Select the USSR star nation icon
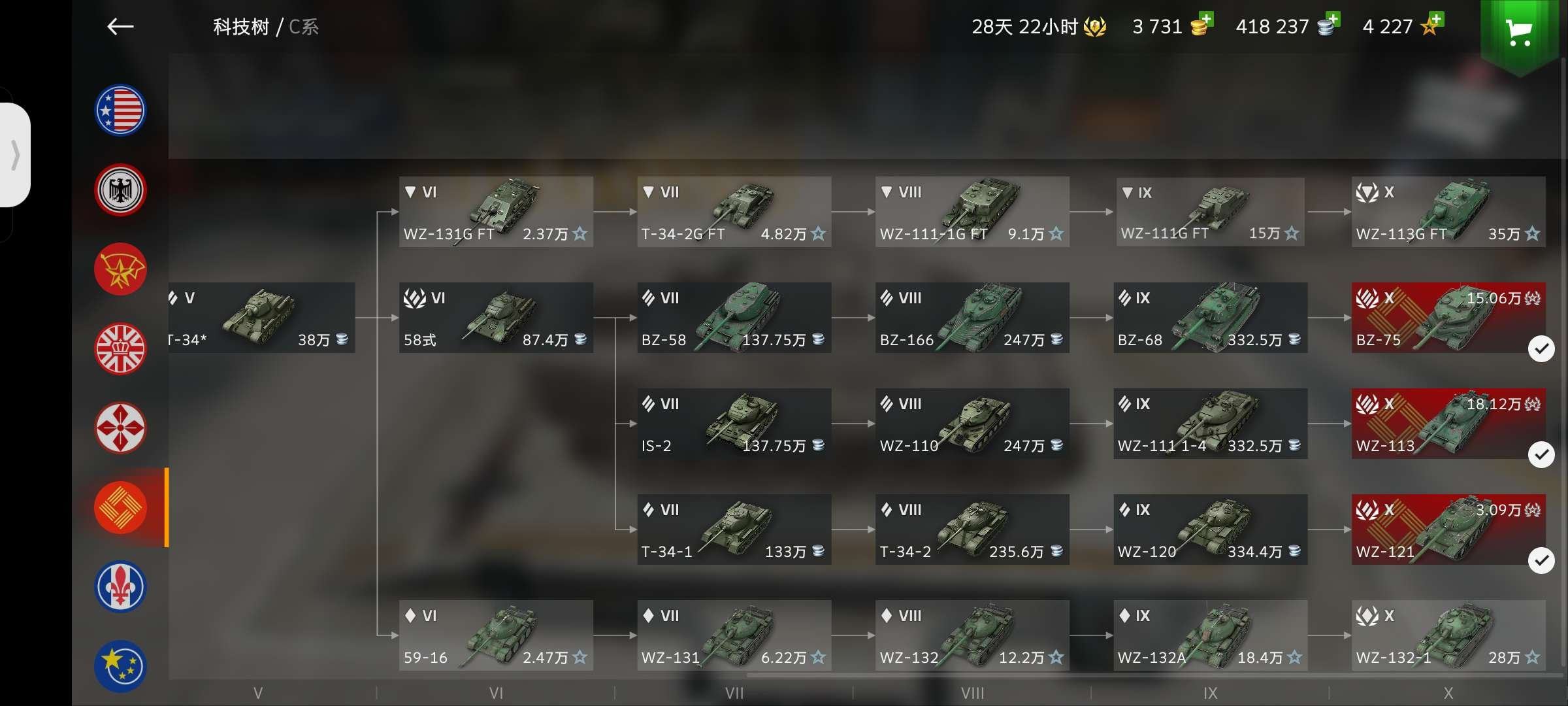The image size is (1568, 706). [x=121, y=270]
